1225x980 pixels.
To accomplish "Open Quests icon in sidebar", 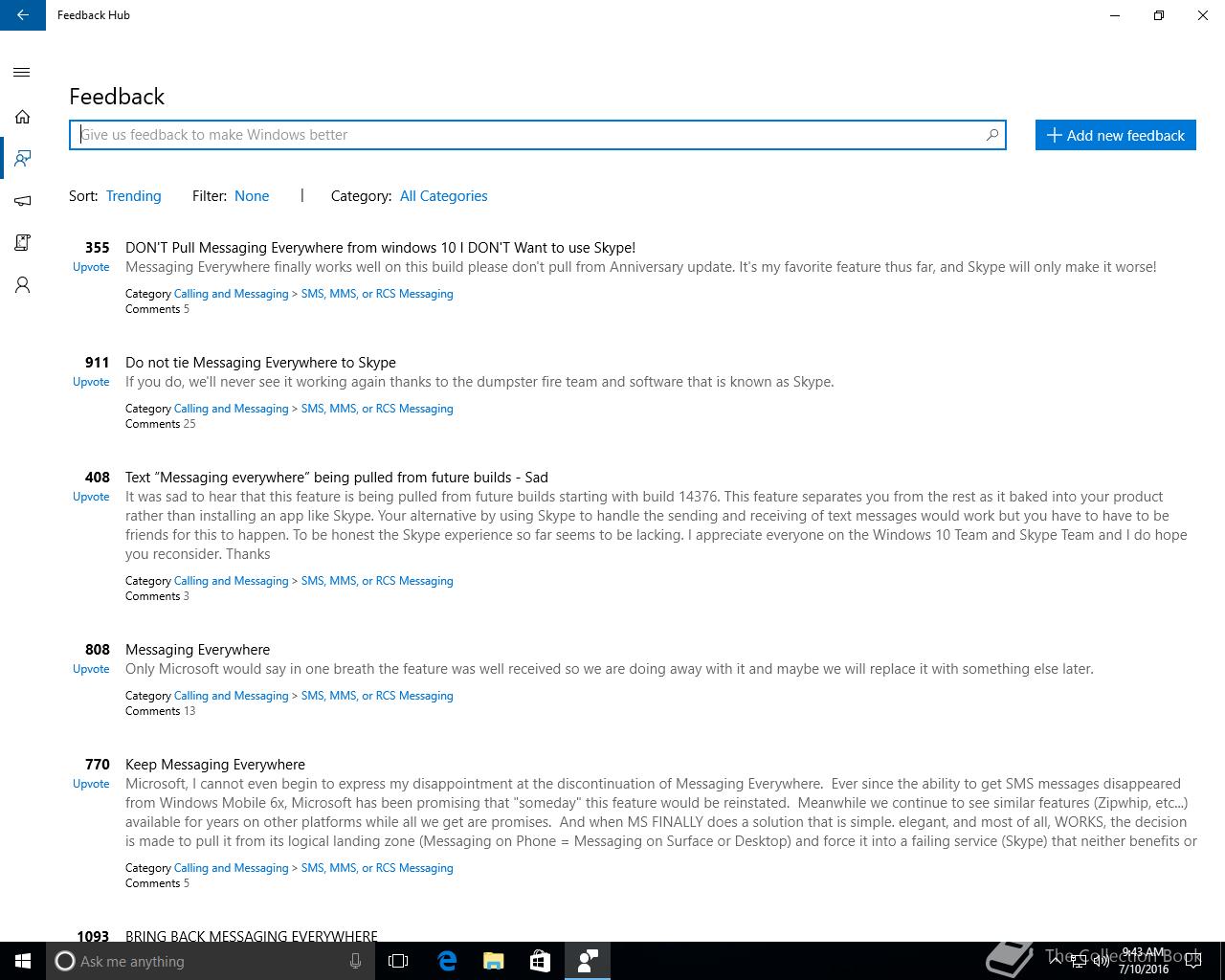I will click(22, 242).
